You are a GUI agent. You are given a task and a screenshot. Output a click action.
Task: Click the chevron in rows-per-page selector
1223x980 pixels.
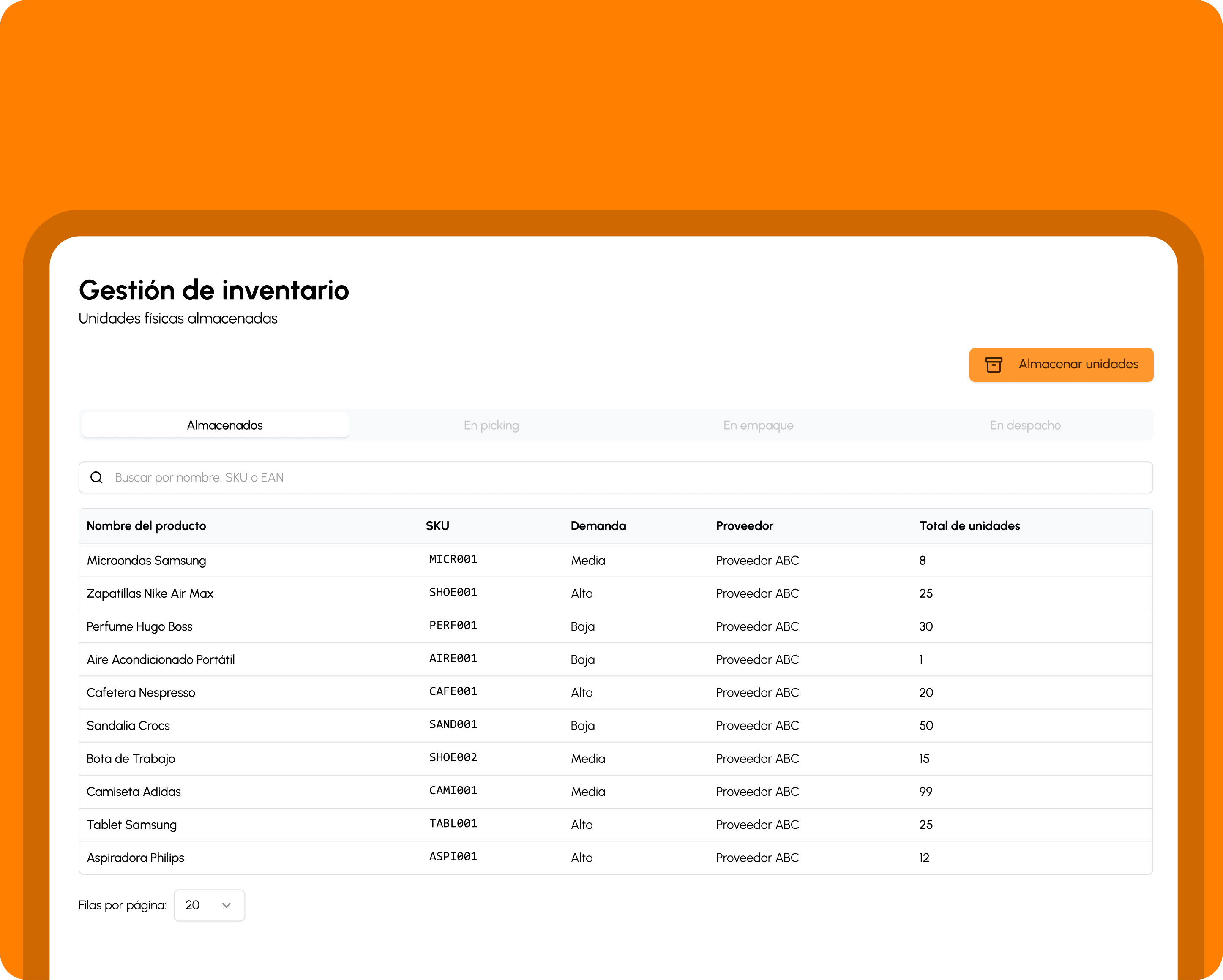227,905
